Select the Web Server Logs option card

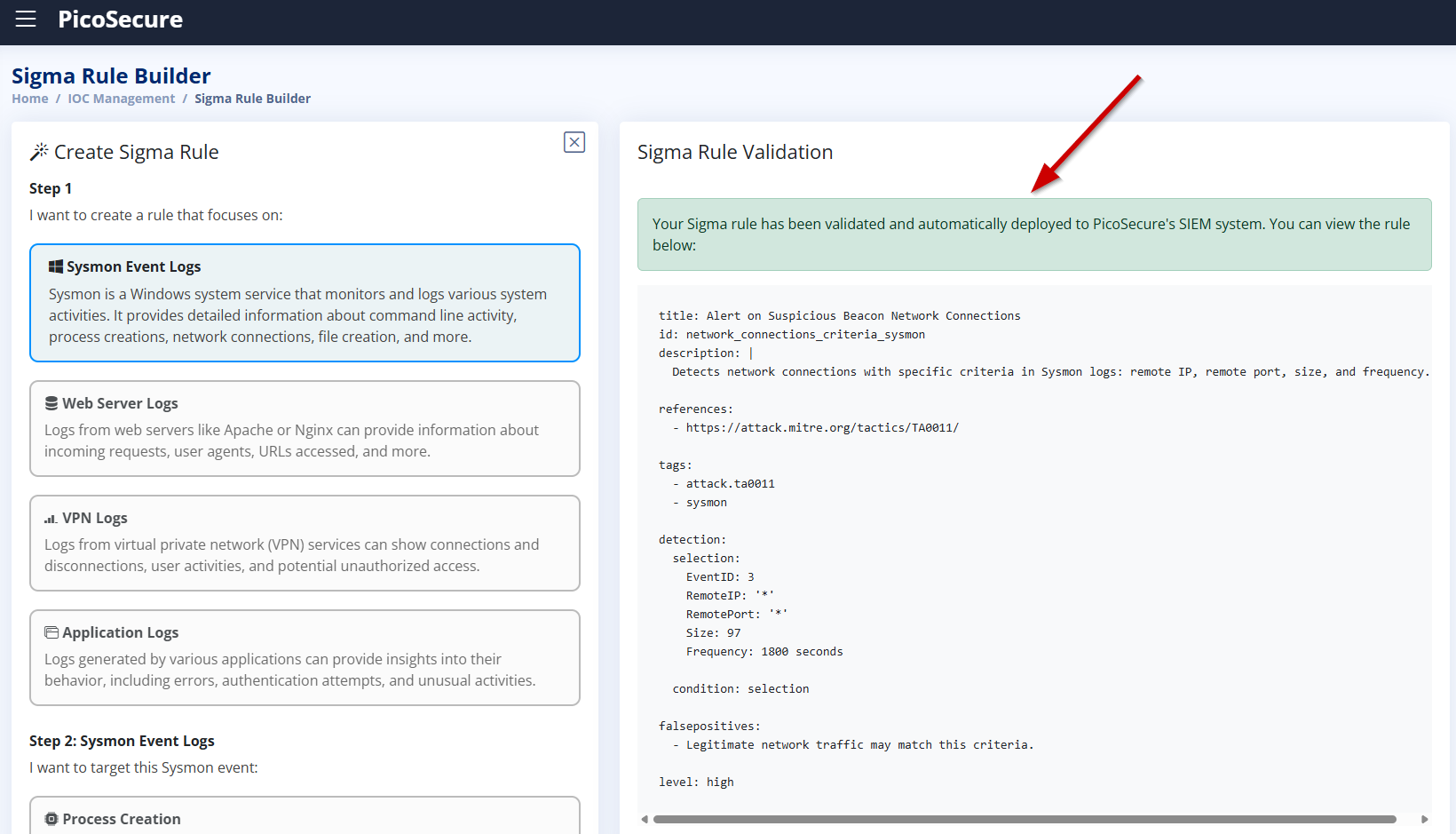(x=305, y=429)
